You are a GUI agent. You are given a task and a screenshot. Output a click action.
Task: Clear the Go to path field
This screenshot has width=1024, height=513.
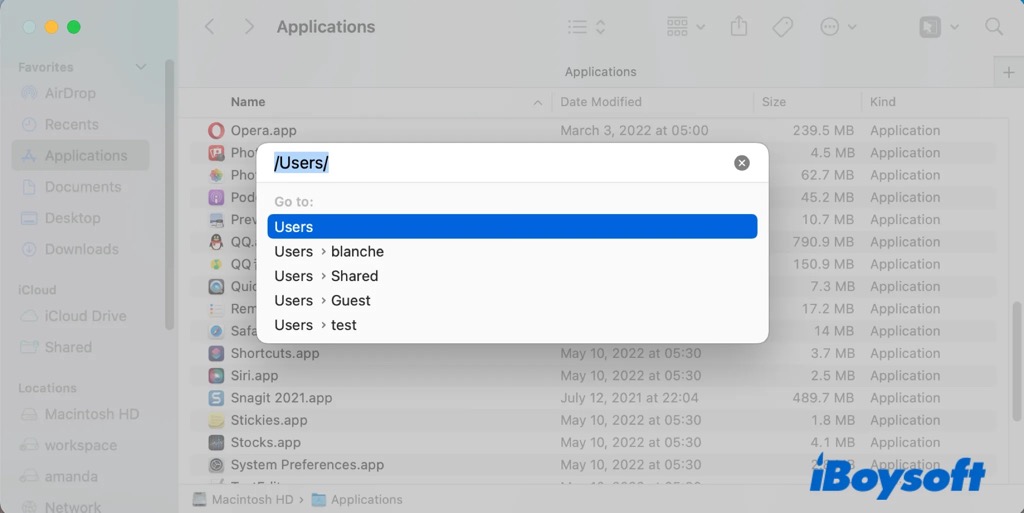(741, 163)
